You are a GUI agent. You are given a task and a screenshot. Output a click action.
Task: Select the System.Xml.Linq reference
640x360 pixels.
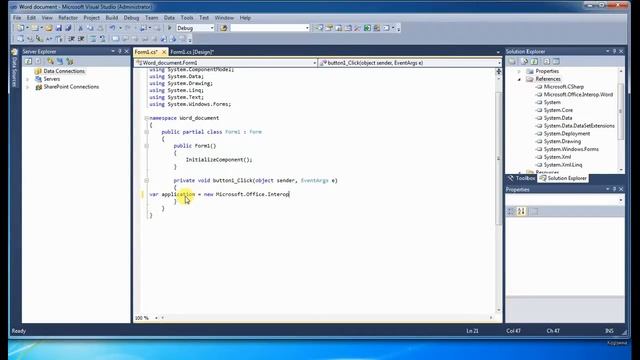pyautogui.click(x=563, y=165)
